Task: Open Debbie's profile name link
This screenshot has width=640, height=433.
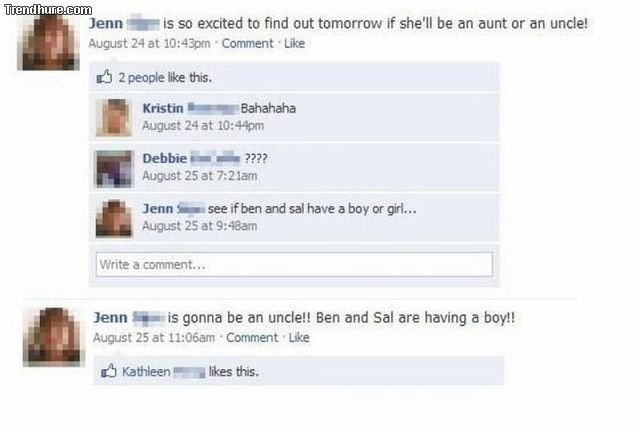Action: 165,158
